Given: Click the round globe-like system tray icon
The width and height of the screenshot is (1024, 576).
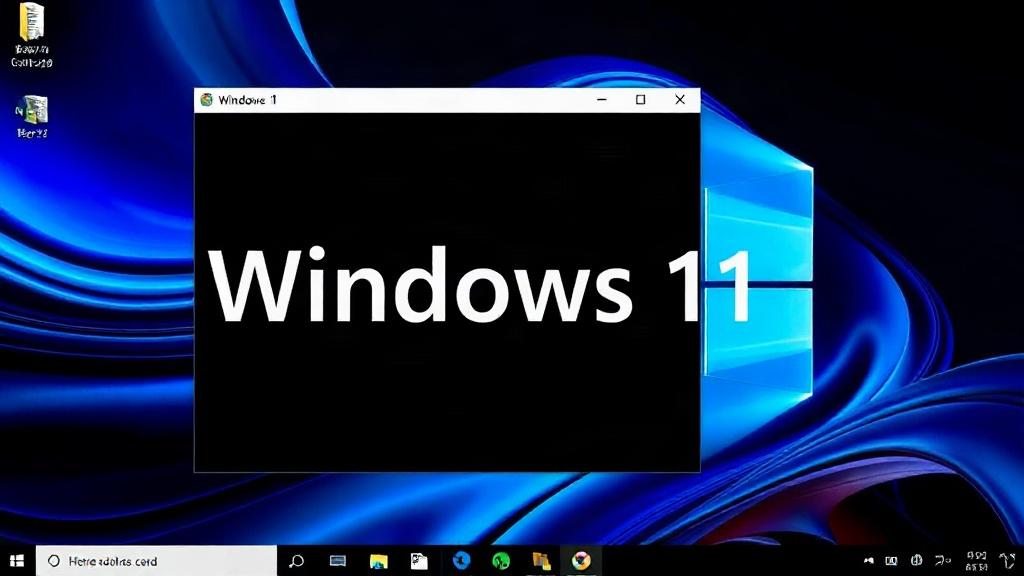Looking at the screenshot, I should [x=916, y=560].
